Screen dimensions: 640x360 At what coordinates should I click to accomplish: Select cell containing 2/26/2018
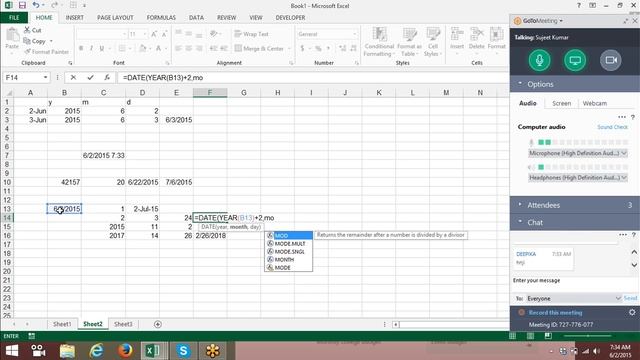pos(210,236)
